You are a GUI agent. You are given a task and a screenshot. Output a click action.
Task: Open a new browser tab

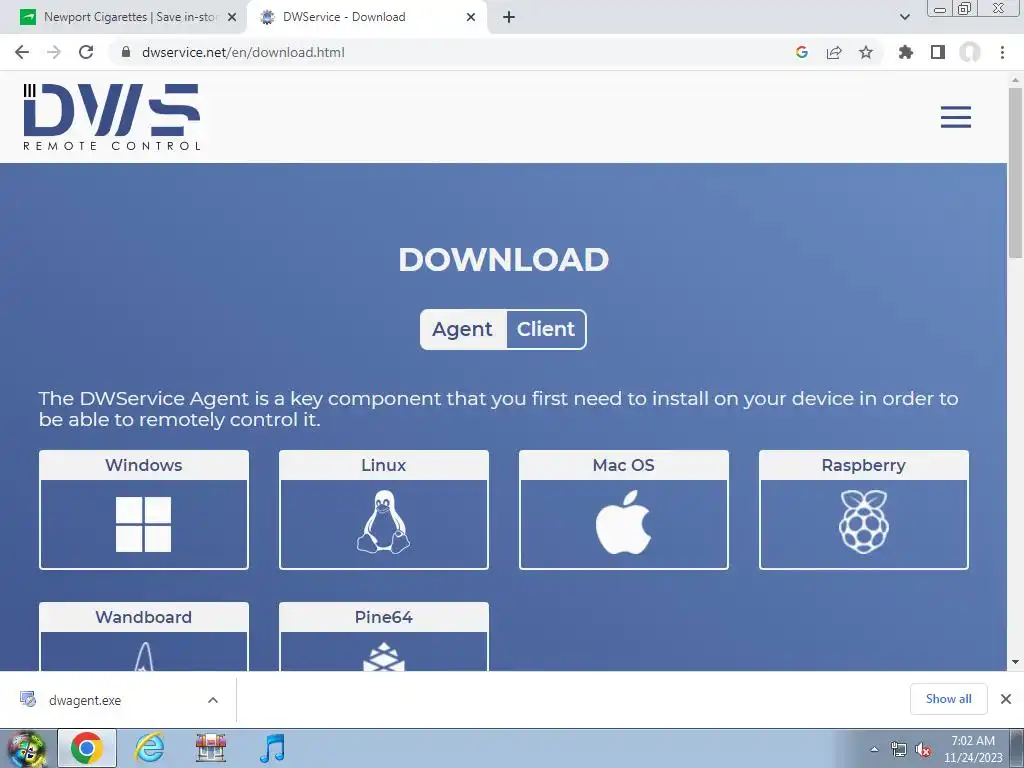tap(509, 18)
